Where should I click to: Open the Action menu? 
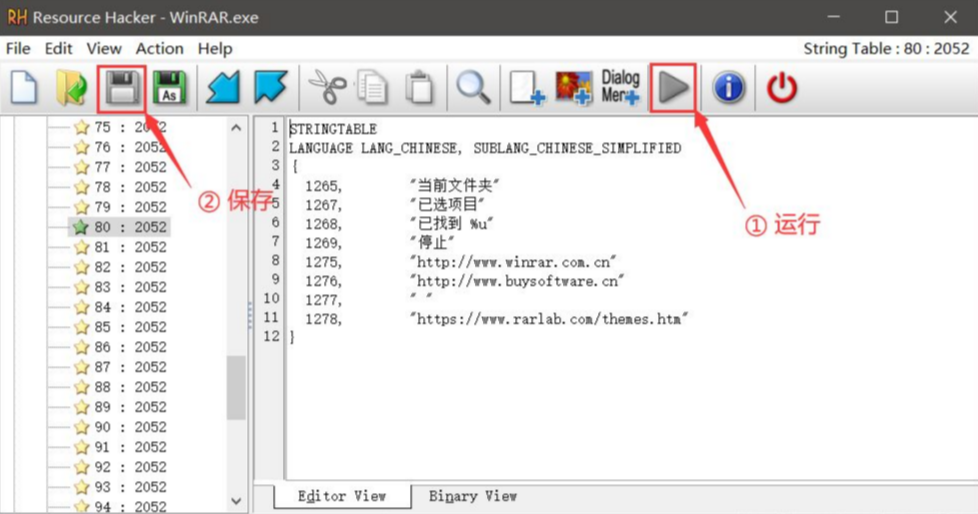coord(160,49)
